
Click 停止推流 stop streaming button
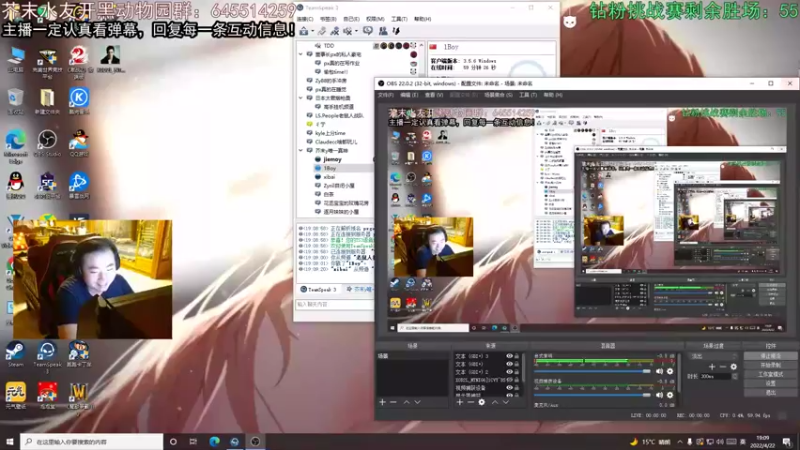[x=770, y=356]
